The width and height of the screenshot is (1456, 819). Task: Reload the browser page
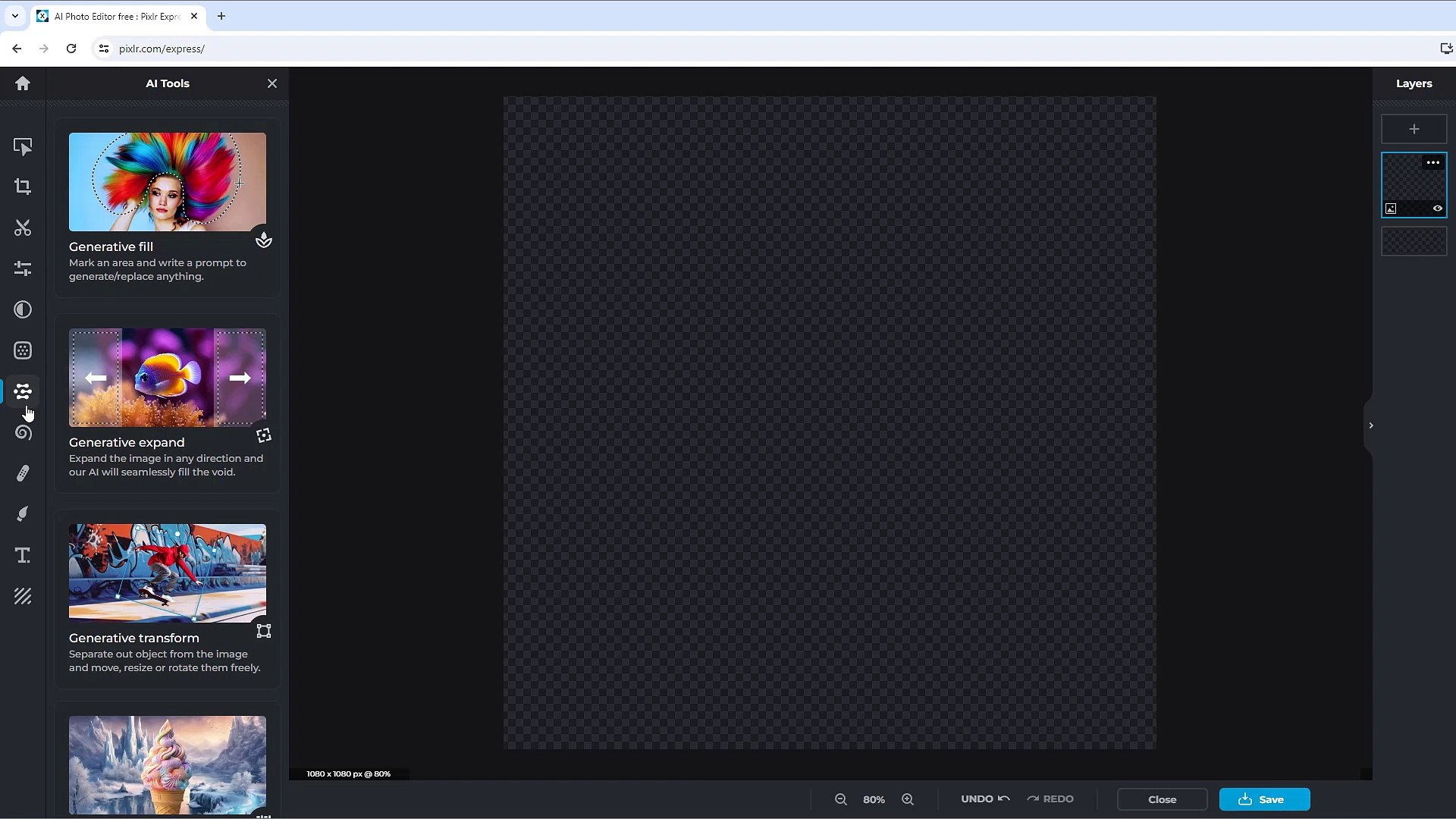[x=71, y=49]
